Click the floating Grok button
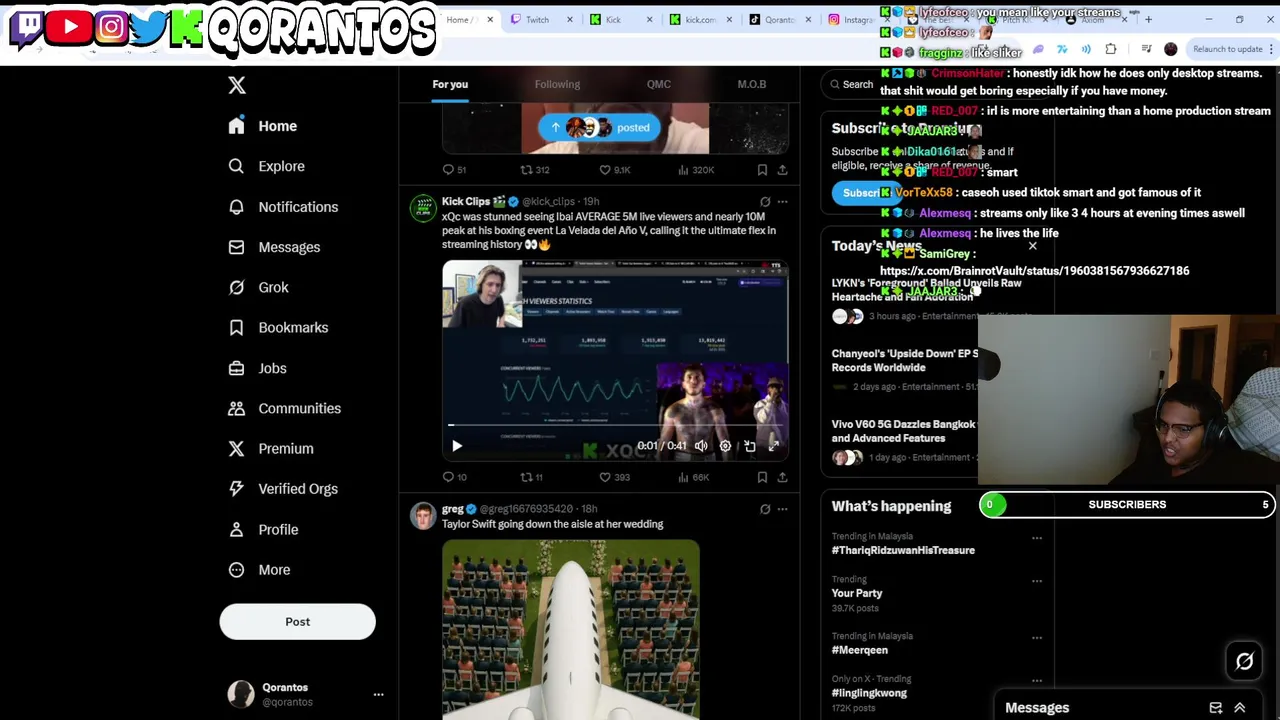Screen dimensions: 1280x720 coord(1244,662)
